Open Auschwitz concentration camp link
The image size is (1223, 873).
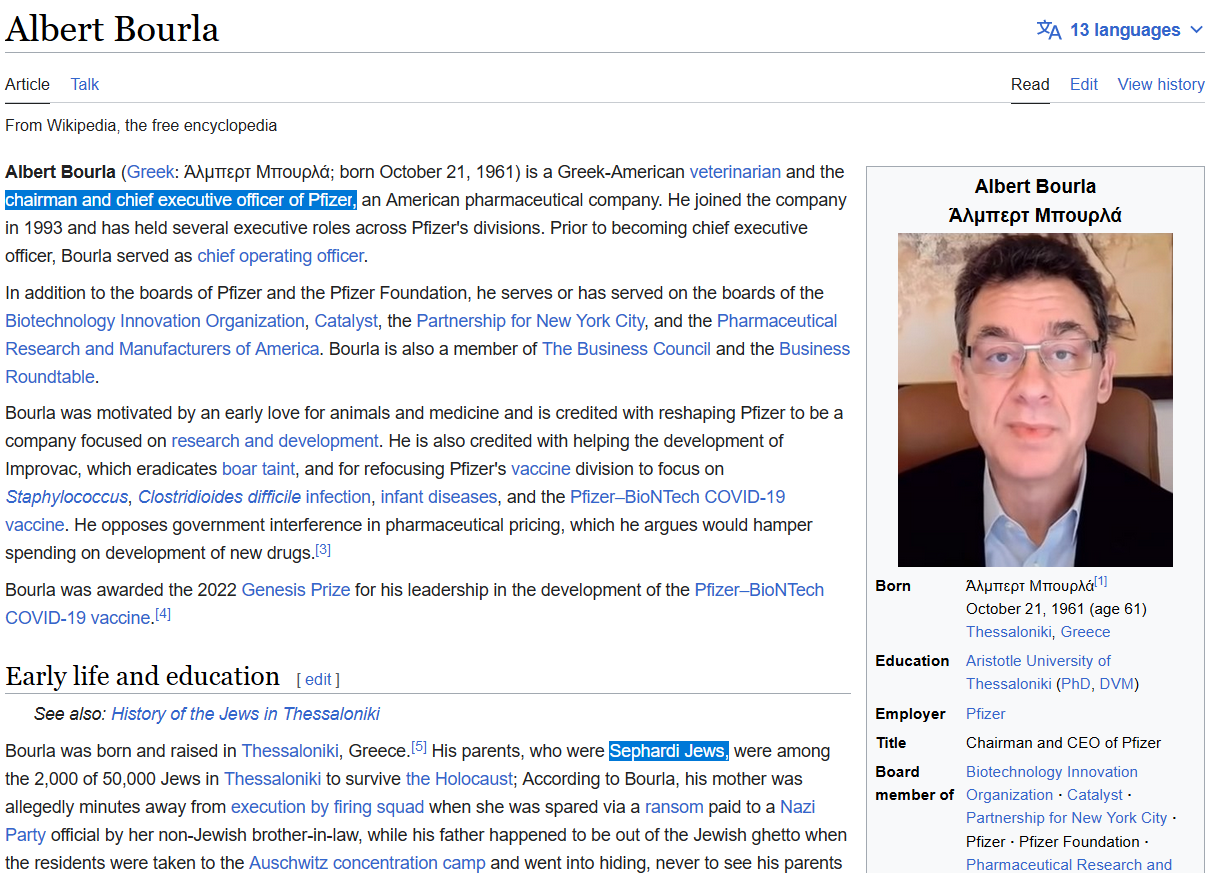point(367,863)
